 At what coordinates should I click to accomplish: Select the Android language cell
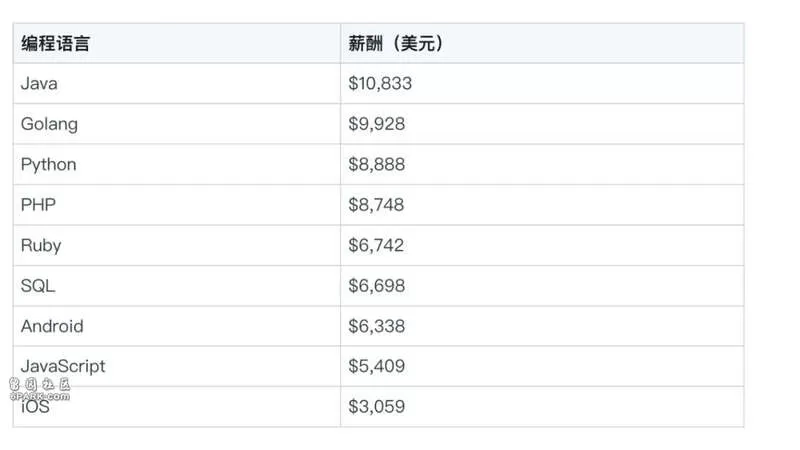52,326
